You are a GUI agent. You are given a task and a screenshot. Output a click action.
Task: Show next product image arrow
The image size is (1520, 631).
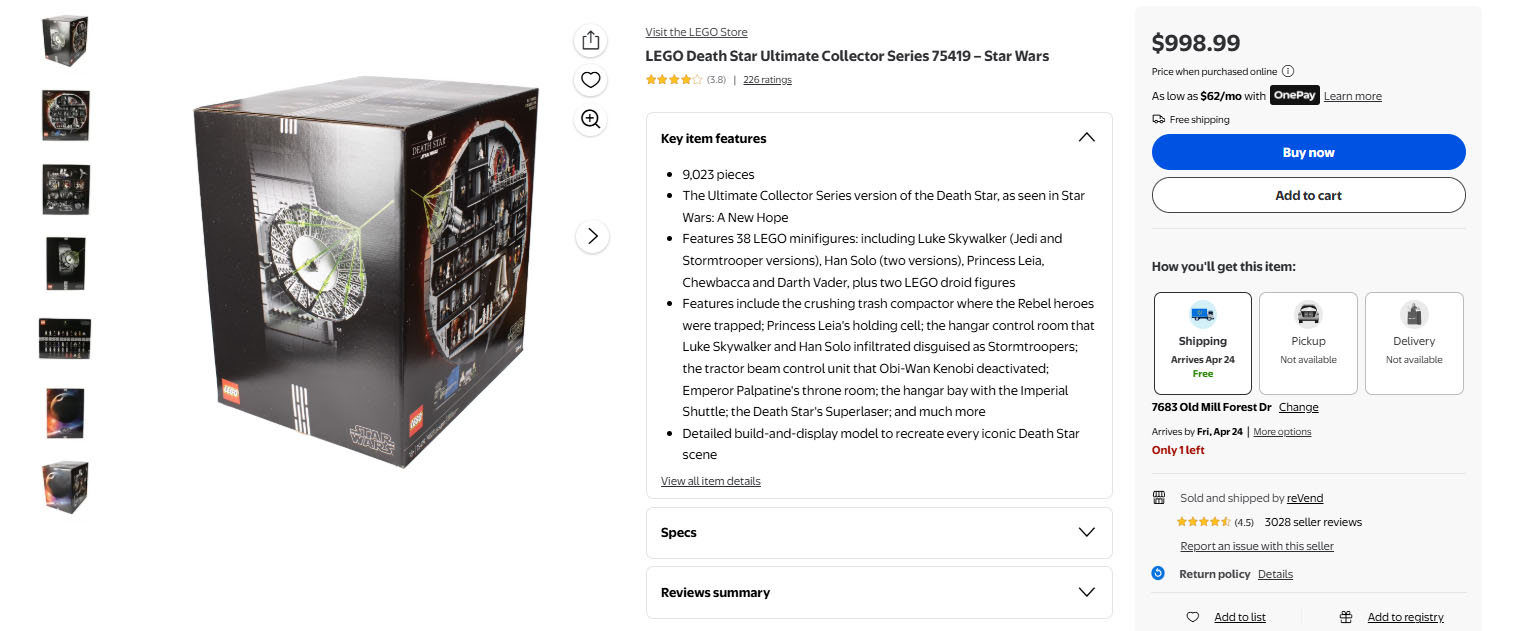click(592, 236)
